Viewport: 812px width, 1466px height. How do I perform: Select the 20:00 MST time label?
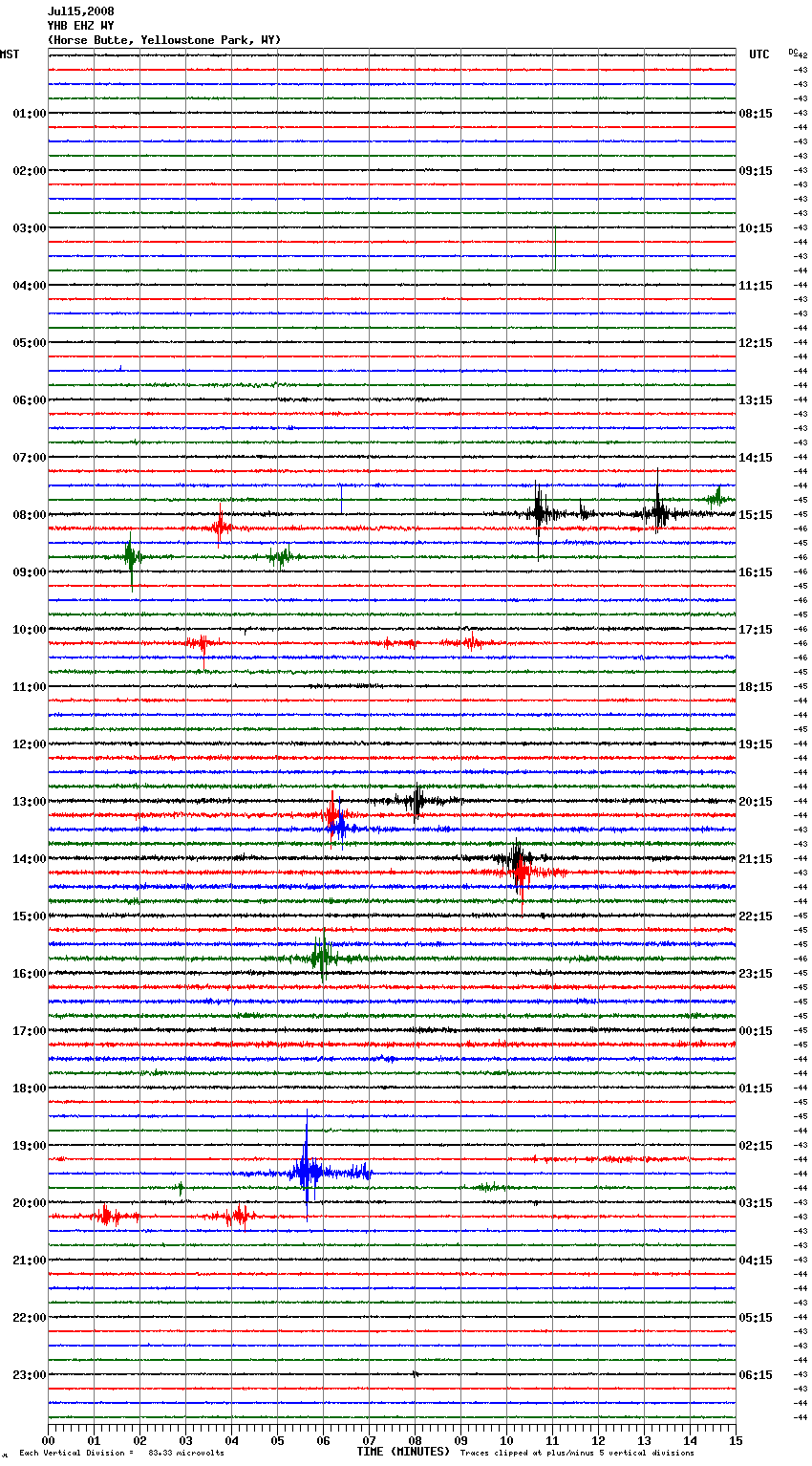(30, 1203)
